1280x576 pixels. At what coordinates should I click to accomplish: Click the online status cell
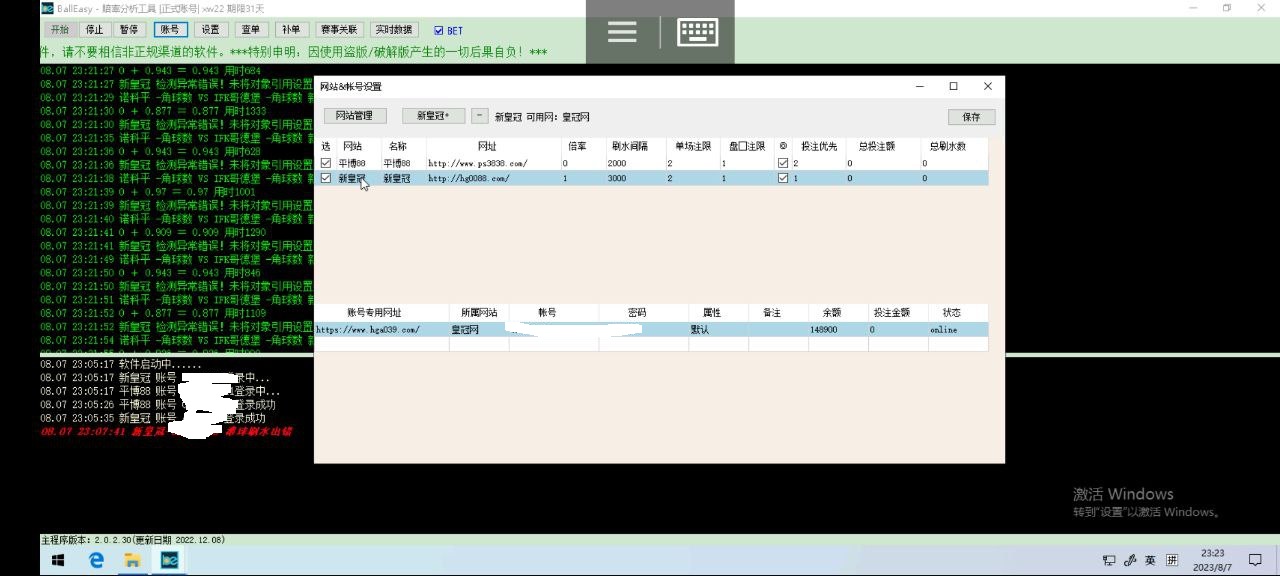pyautogui.click(x=943, y=330)
